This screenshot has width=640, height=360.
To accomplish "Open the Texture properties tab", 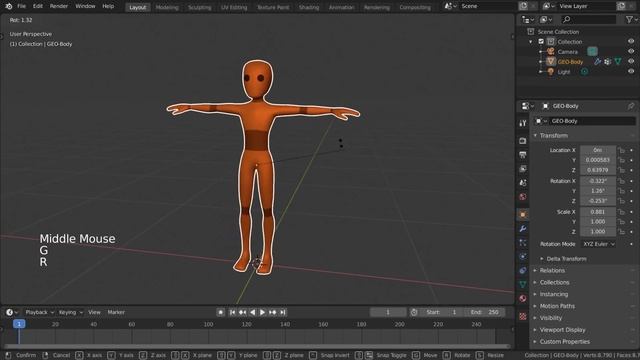I will tap(523, 316).
